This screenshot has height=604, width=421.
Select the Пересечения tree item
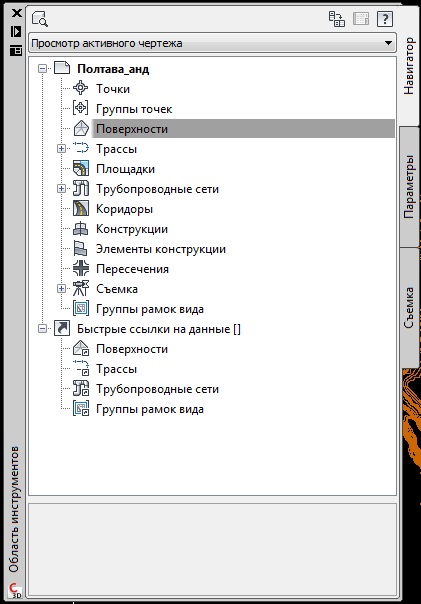pyautogui.click(x=133, y=269)
